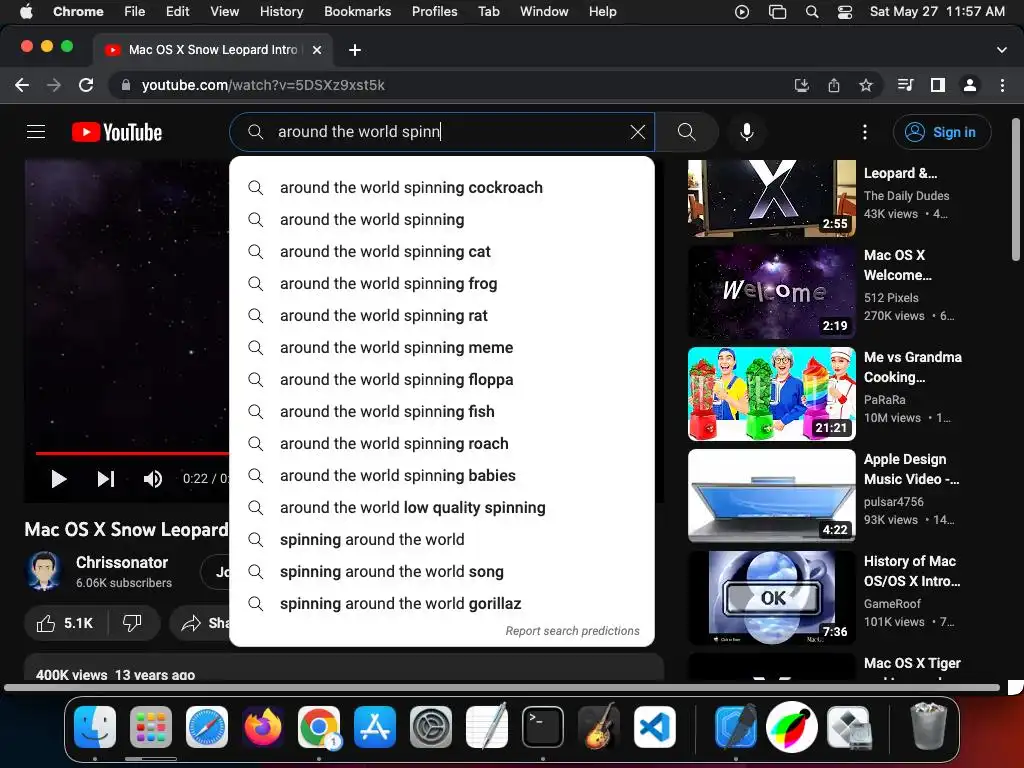Choose suggestion 'spinning around the world gorillaz'
This screenshot has width=1024, height=768.
tap(441, 603)
